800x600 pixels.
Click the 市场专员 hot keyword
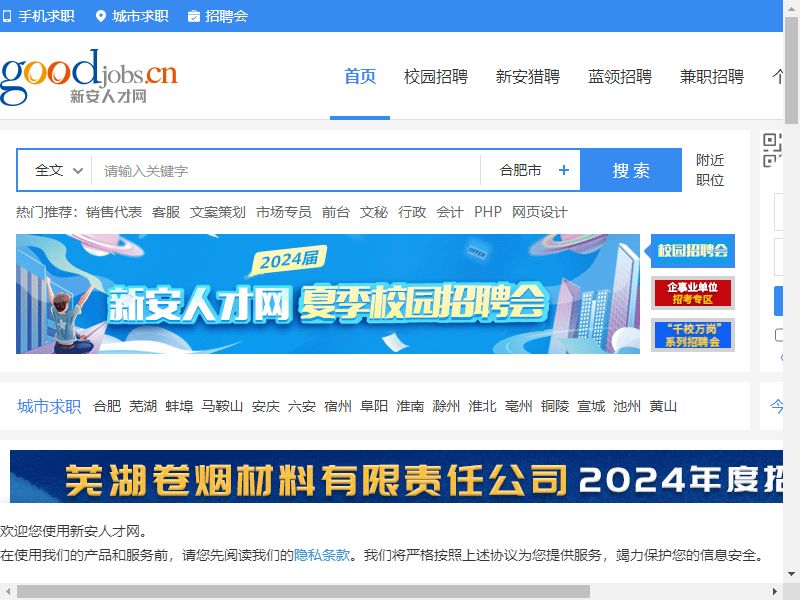(x=284, y=212)
